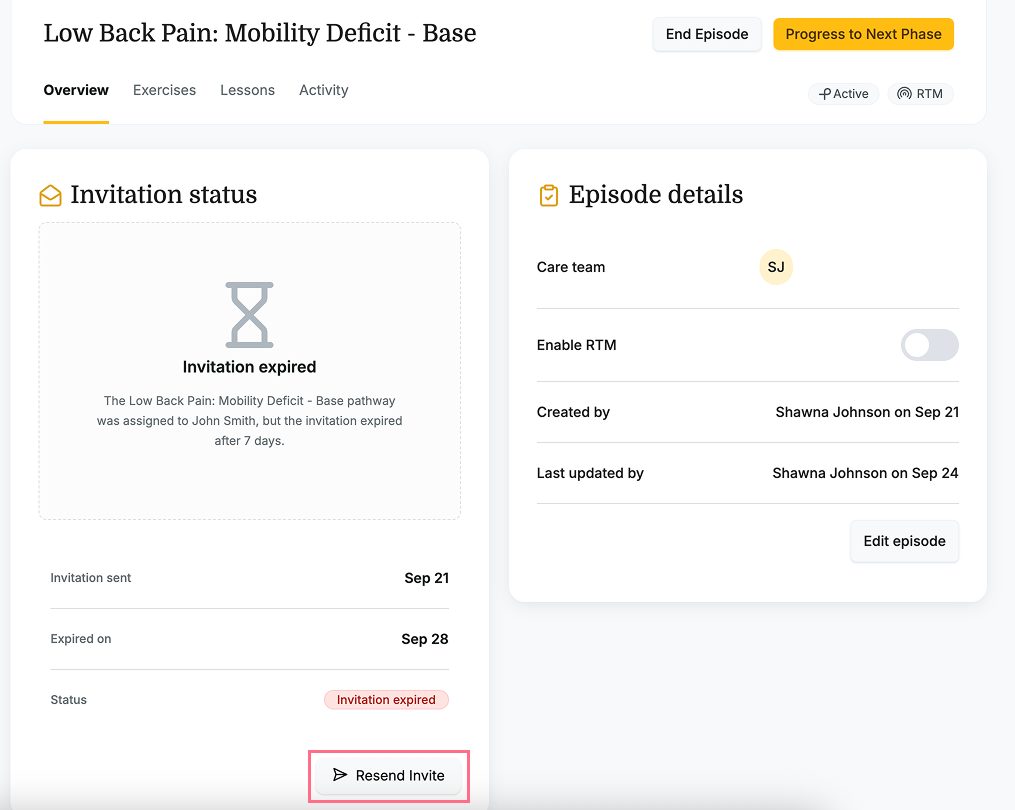Show the Activity tab
This screenshot has width=1015, height=810.
323,90
